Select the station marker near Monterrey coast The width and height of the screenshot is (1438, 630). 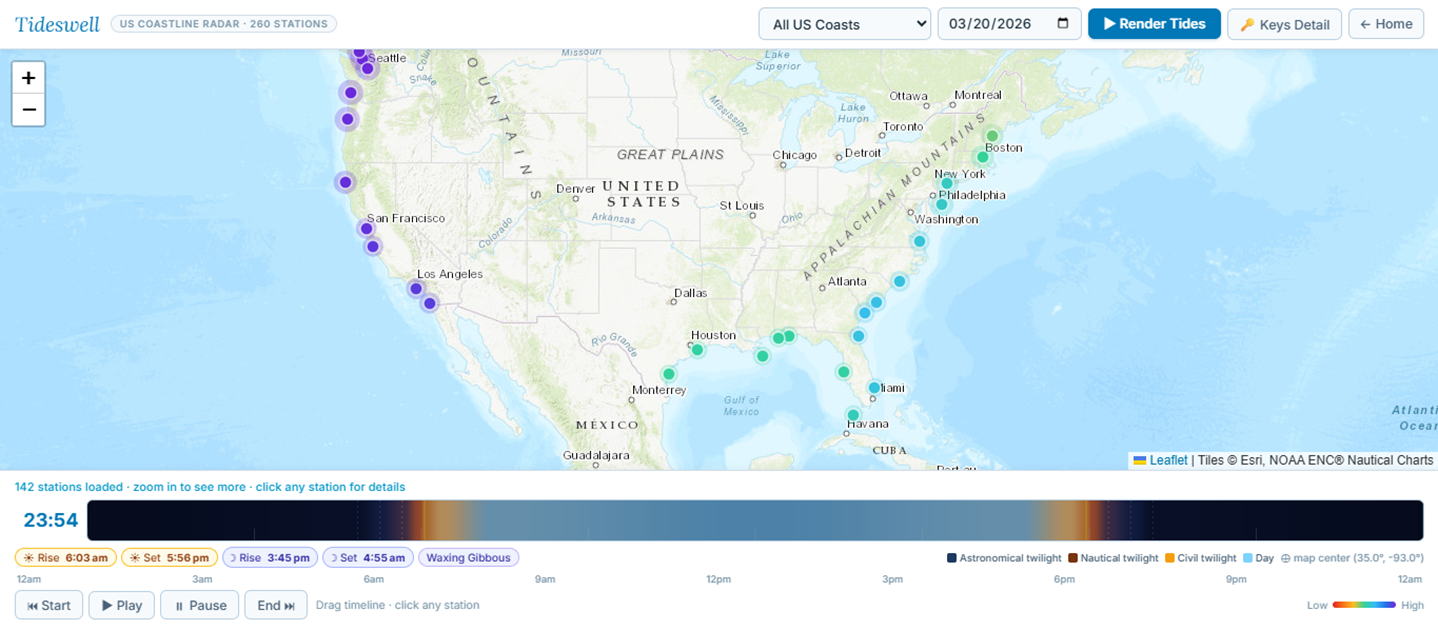[x=669, y=374]
